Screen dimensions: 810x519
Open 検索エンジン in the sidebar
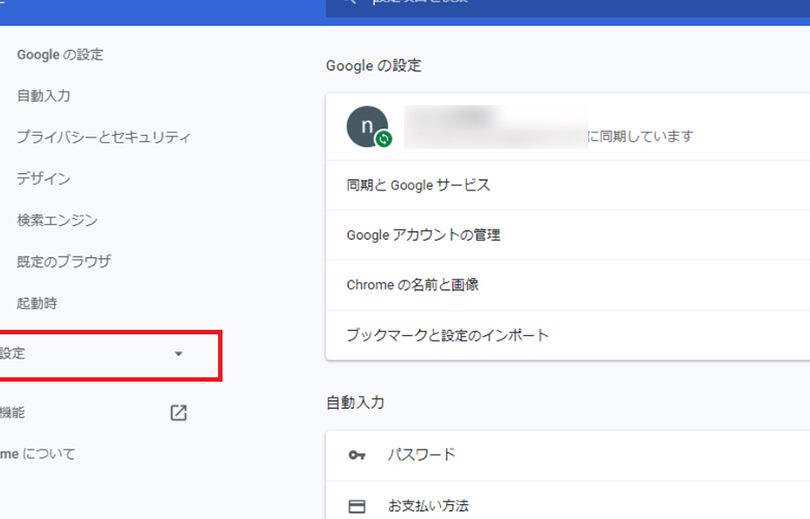click(57, 221)
